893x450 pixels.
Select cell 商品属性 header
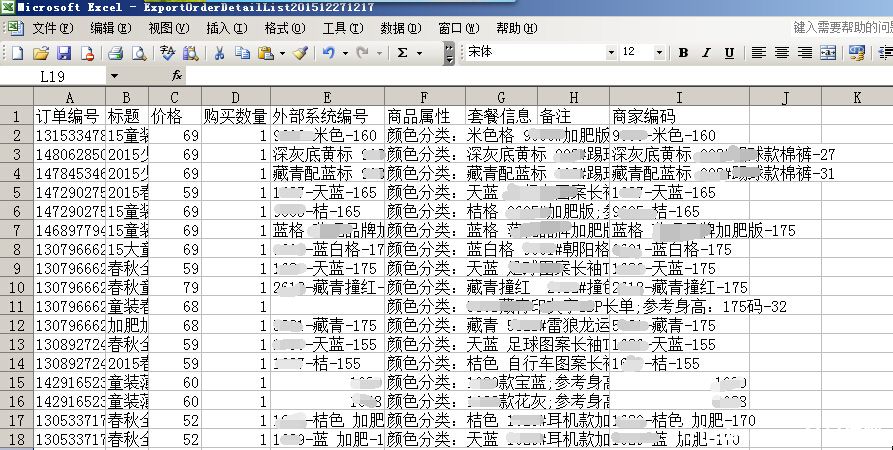[425, 116]
